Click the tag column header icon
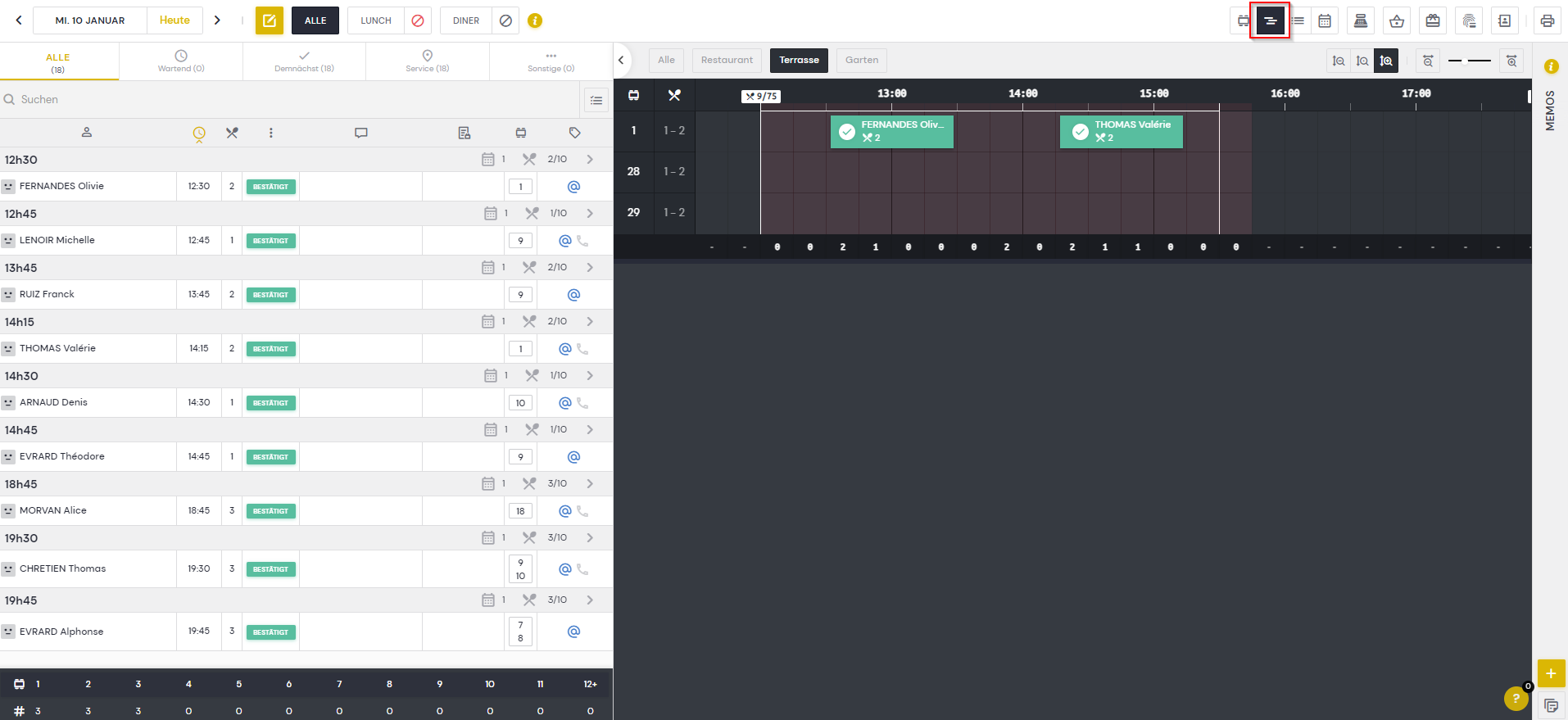 click(x=575, y=132)
